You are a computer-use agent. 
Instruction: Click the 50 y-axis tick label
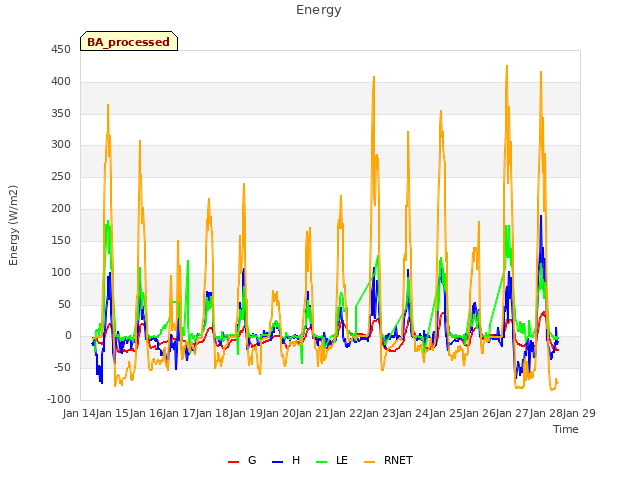pyautogui.click(x=64, y=304)
